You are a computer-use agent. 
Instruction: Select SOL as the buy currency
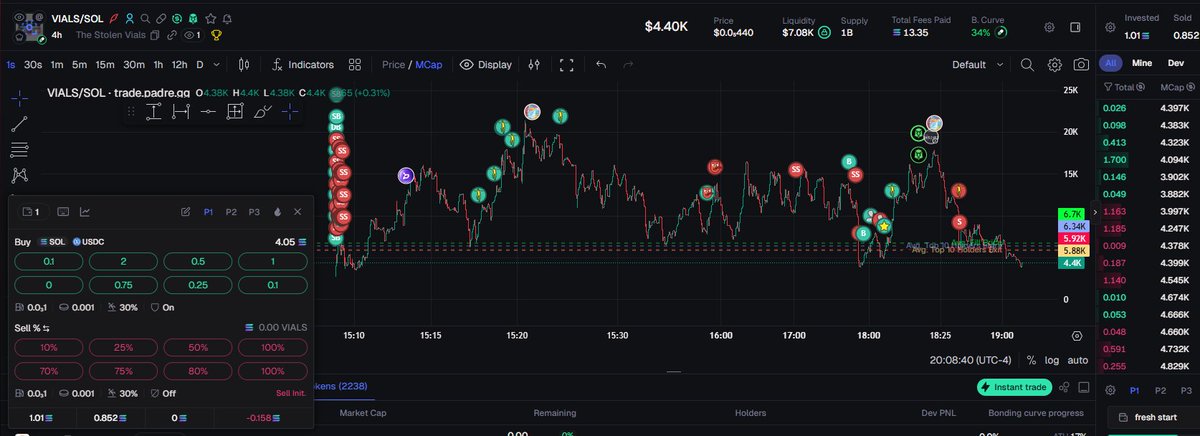[x=51, y=242]
